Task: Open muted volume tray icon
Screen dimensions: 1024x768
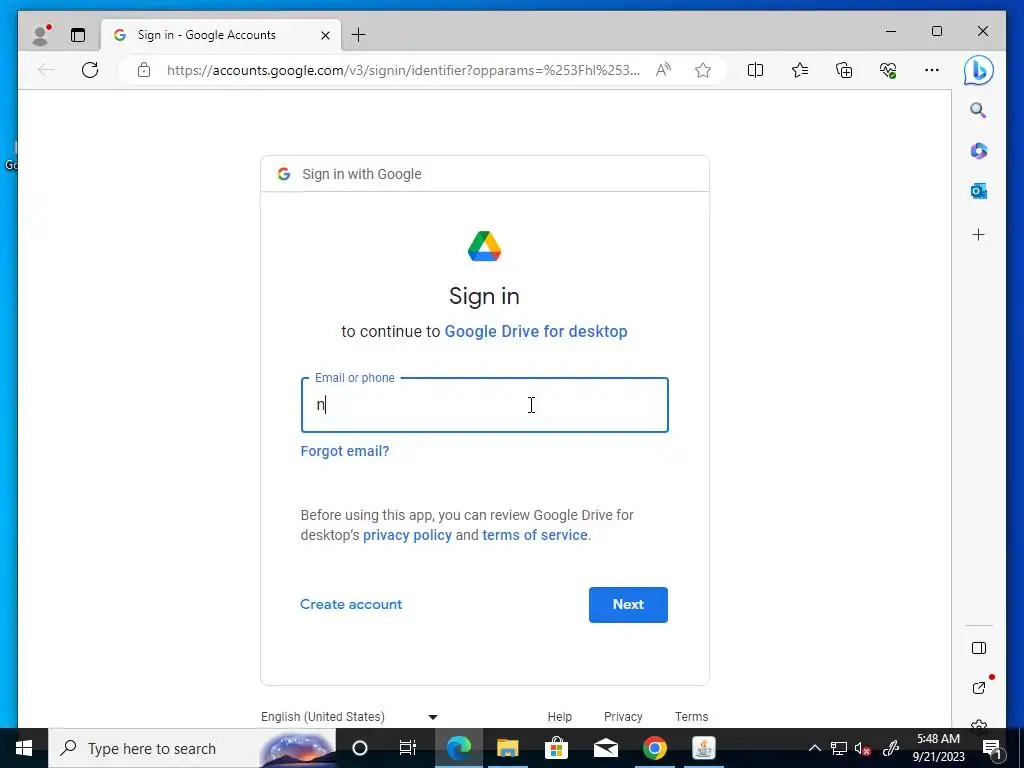Action: click(x=863, y=748)
